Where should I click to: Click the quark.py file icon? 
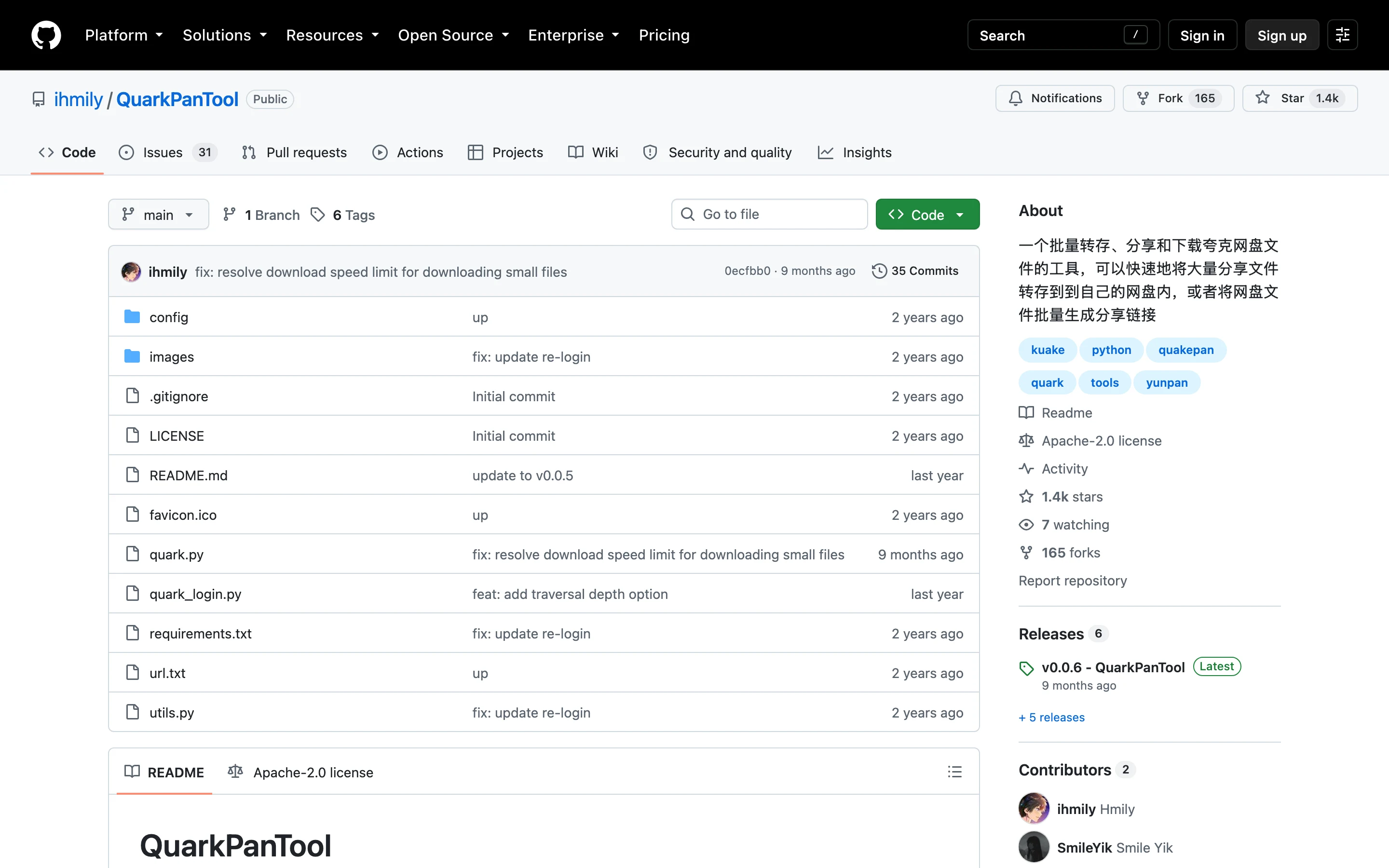point(132,555)
